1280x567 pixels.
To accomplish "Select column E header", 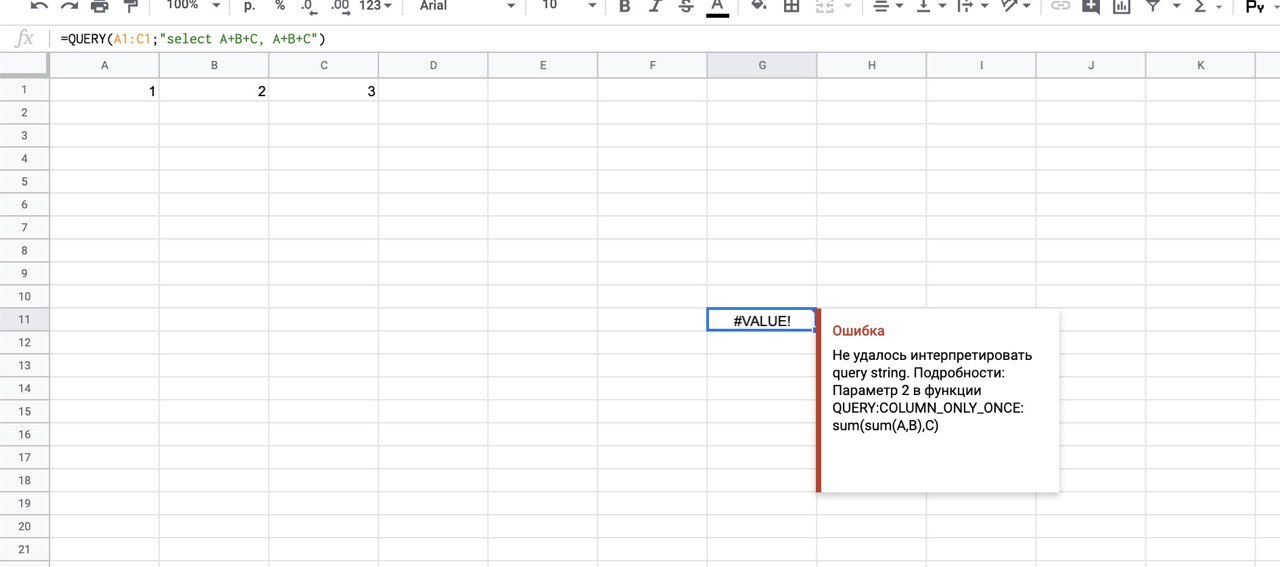I will (543, 65).
